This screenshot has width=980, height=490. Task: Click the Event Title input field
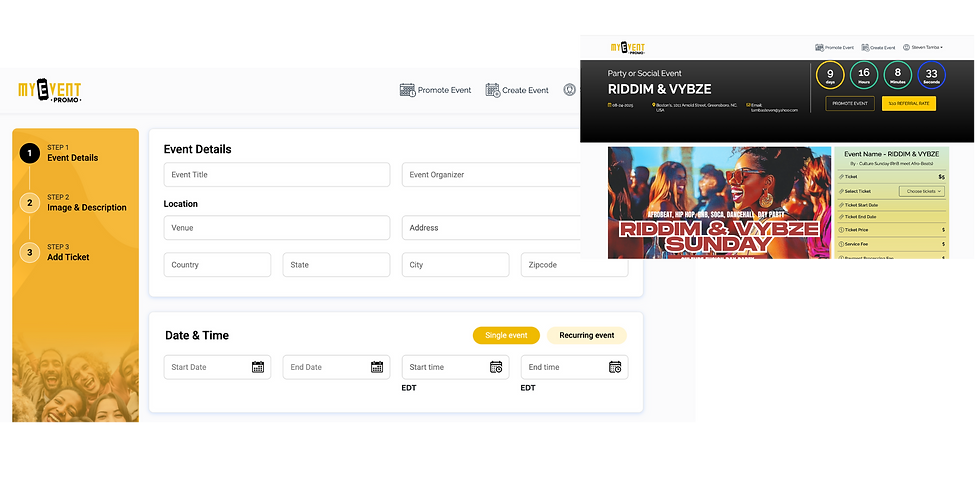click(x=277, y=174)
